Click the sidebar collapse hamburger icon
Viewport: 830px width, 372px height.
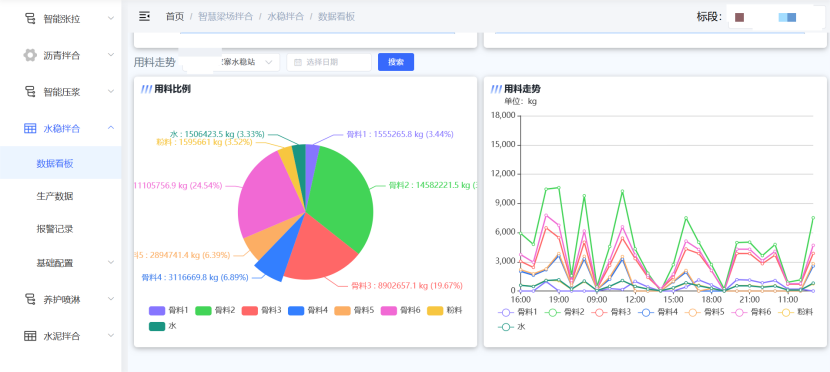tap(145, 16)
